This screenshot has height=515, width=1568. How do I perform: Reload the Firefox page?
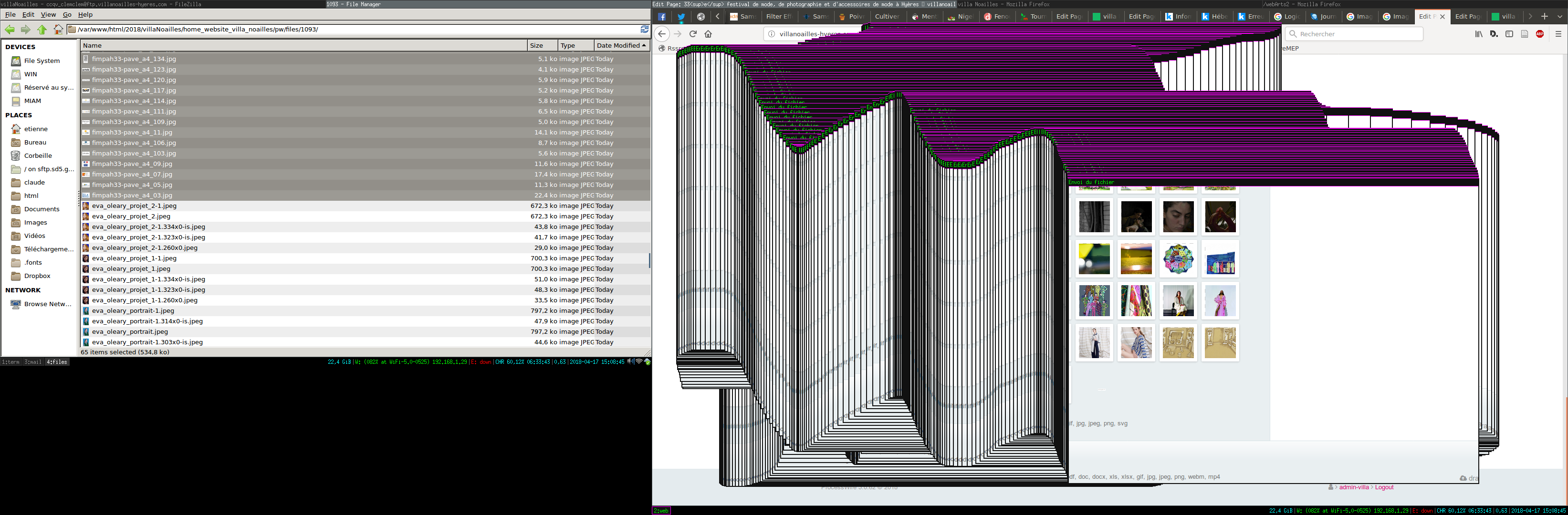pyautogui.click(x=693, y=34)
